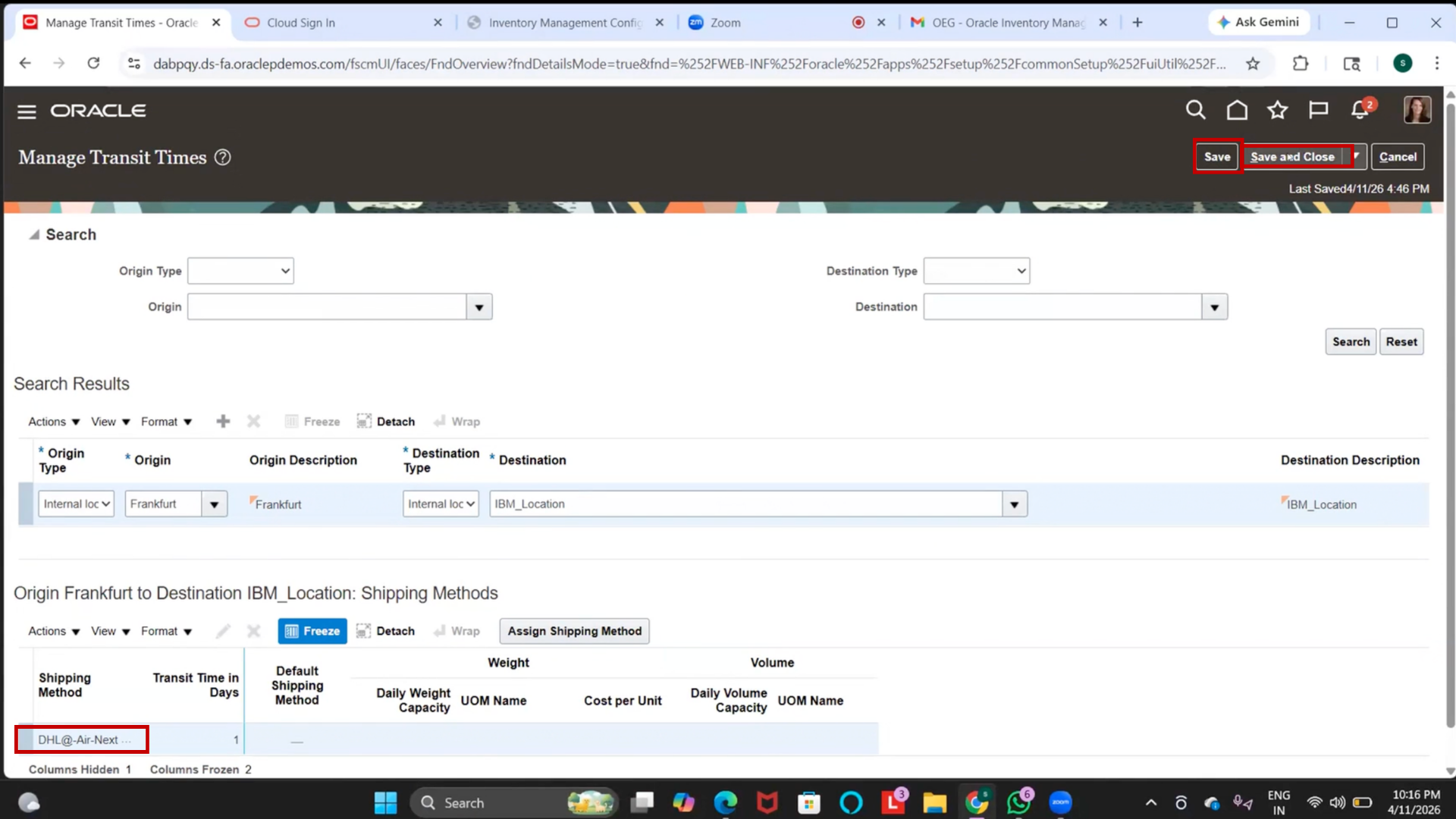Open Search Results View menu
Screen dimensions: 1456x819
pyautogui.click(x=111, y=422)
